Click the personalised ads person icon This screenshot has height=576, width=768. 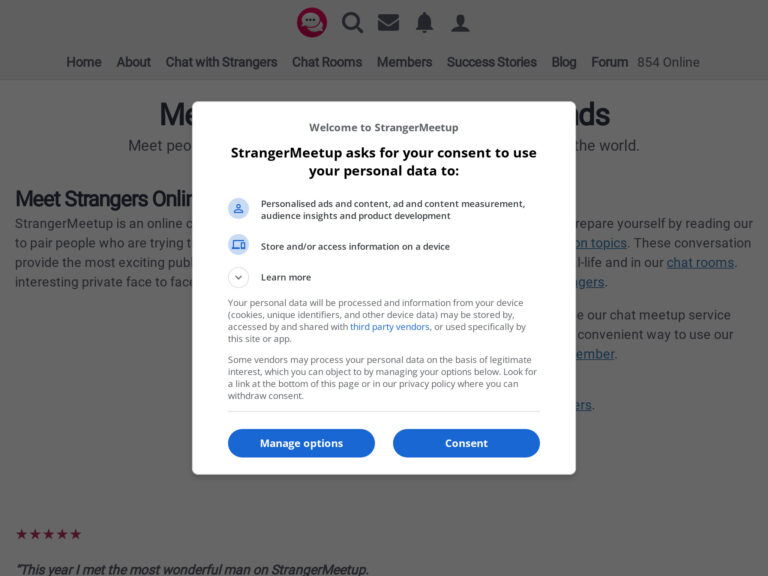pyautogui.click(x=239, y=209)
